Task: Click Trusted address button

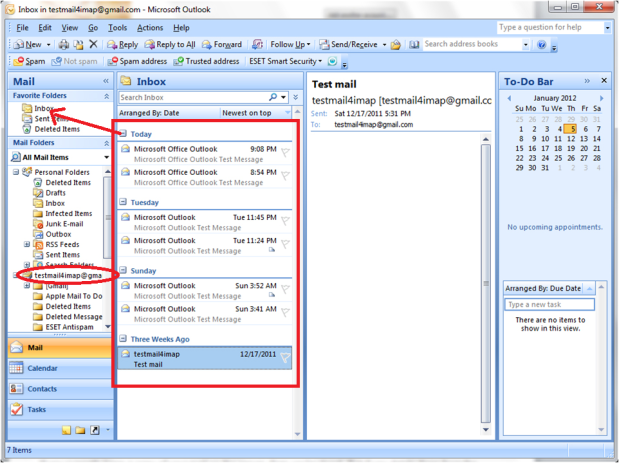Action: coord(206,61)
